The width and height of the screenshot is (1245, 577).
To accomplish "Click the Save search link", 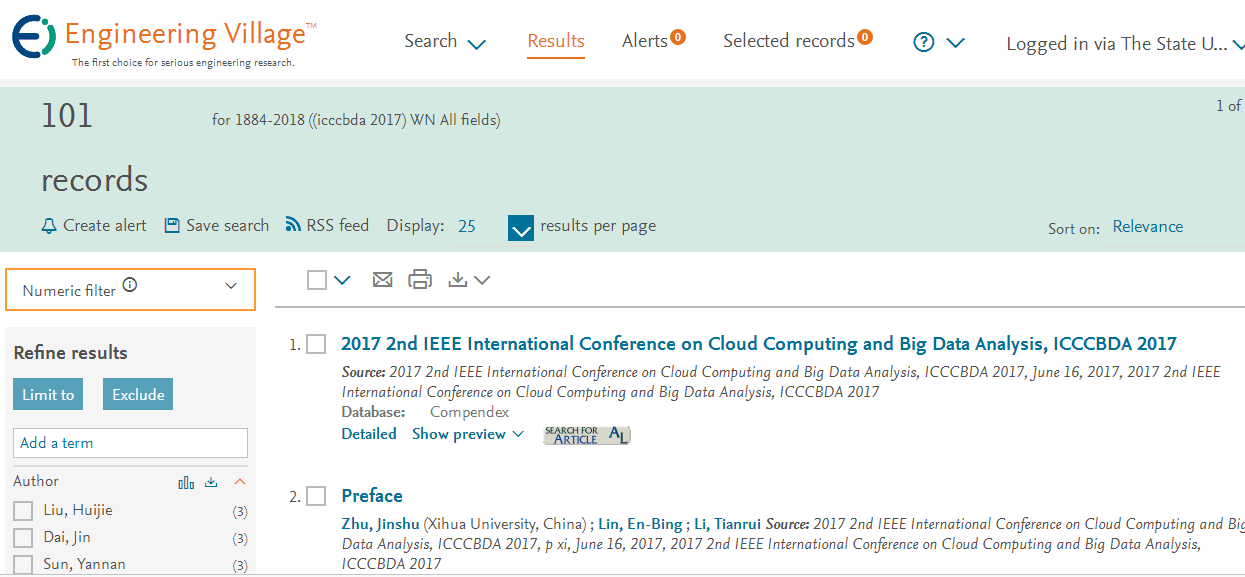I will coord(228,226).
